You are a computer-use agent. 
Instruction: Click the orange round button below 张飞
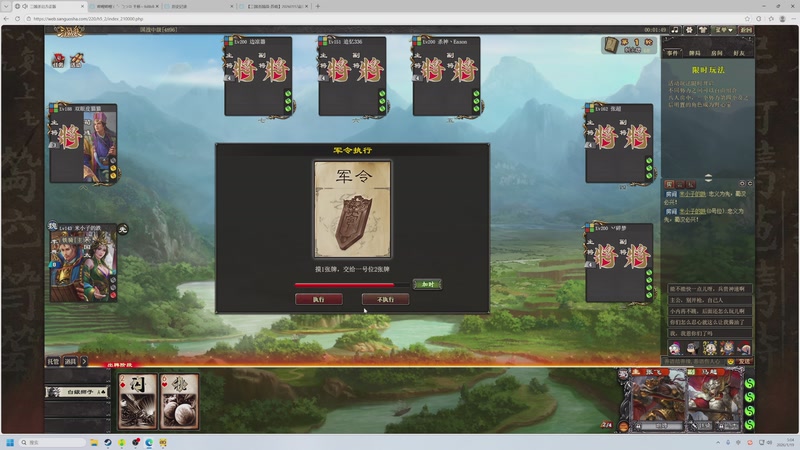623,427
